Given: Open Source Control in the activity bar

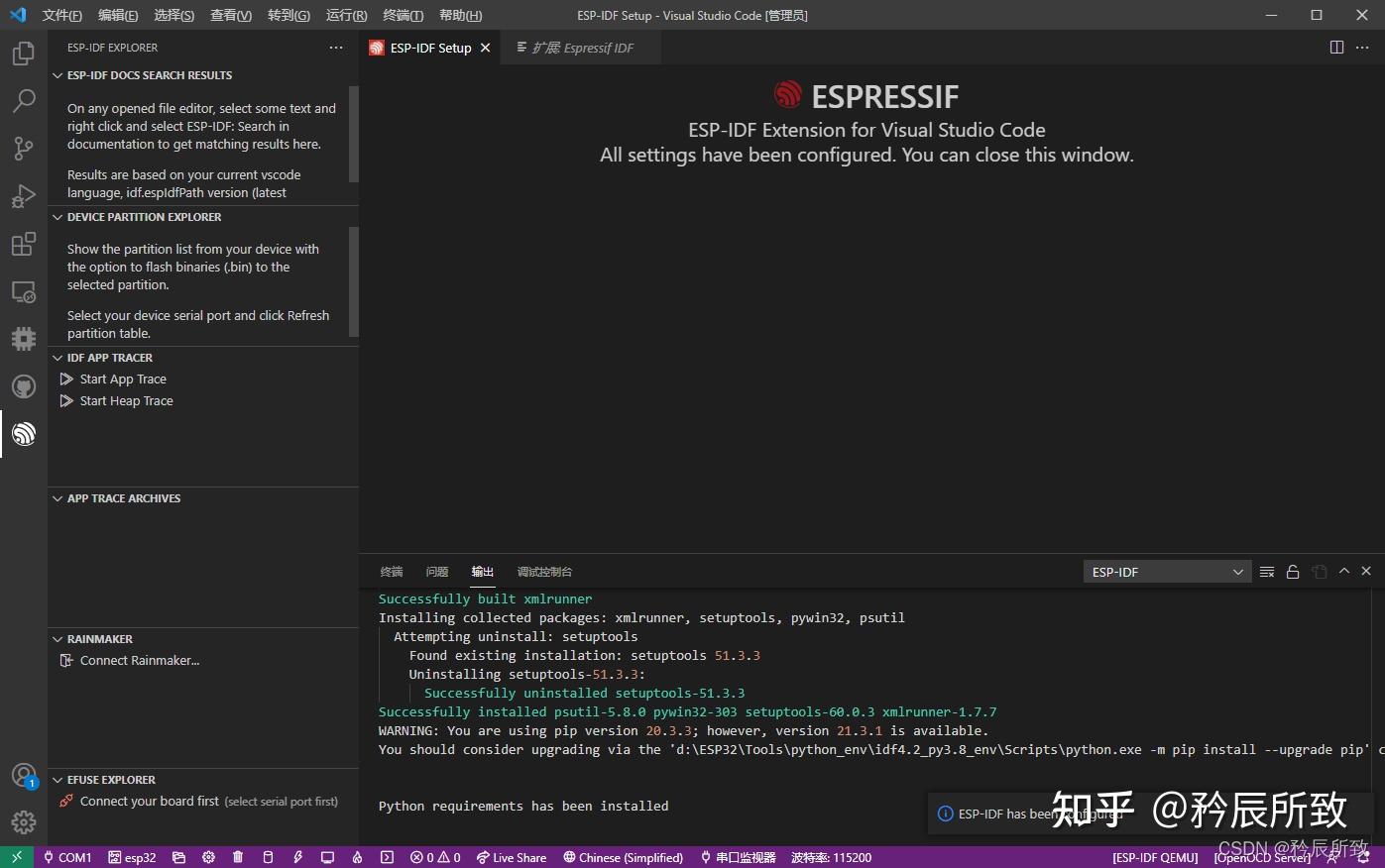Looking at the screenshot, I should [23, 148].
